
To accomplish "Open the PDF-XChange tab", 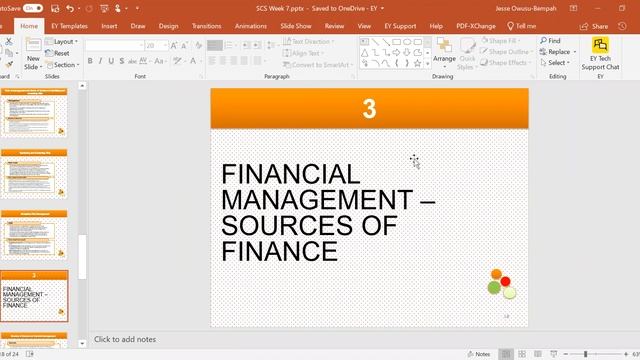I will (476, 26).
